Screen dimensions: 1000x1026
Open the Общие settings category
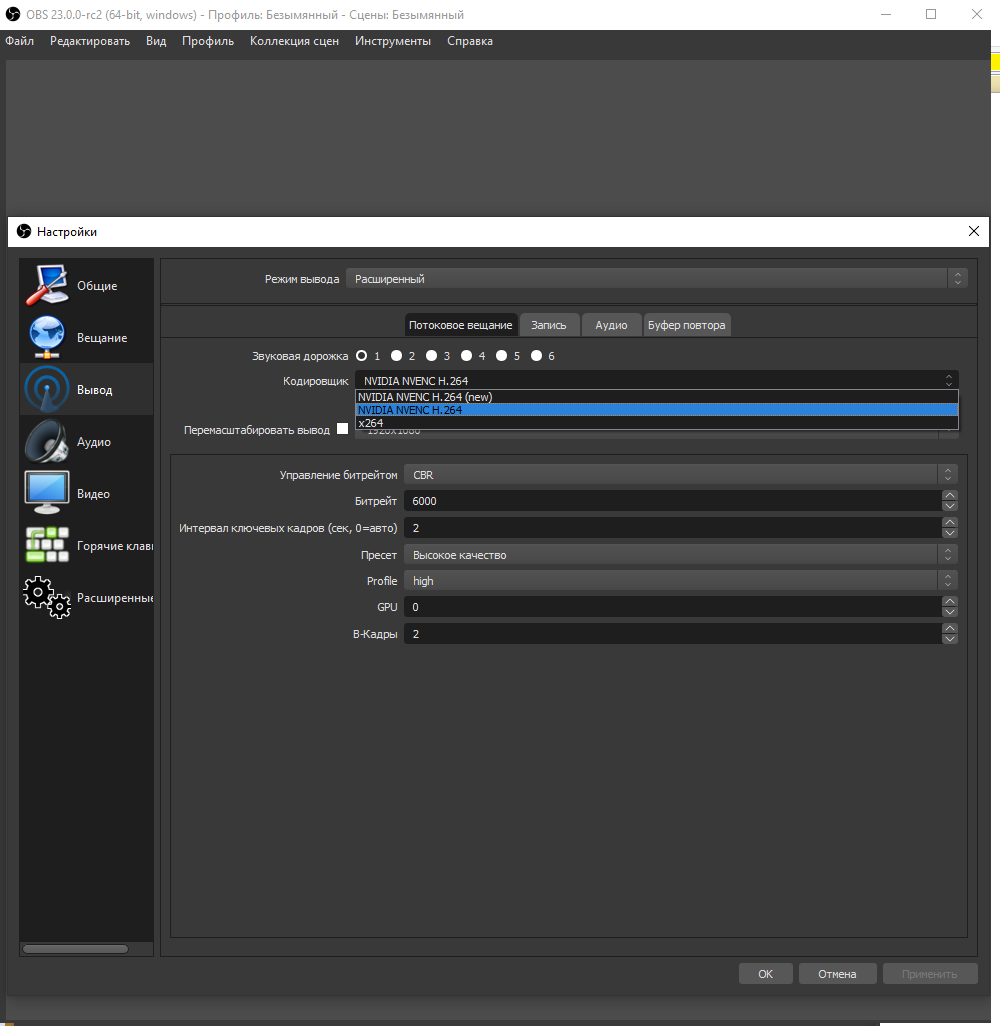[x=86, y=285]
